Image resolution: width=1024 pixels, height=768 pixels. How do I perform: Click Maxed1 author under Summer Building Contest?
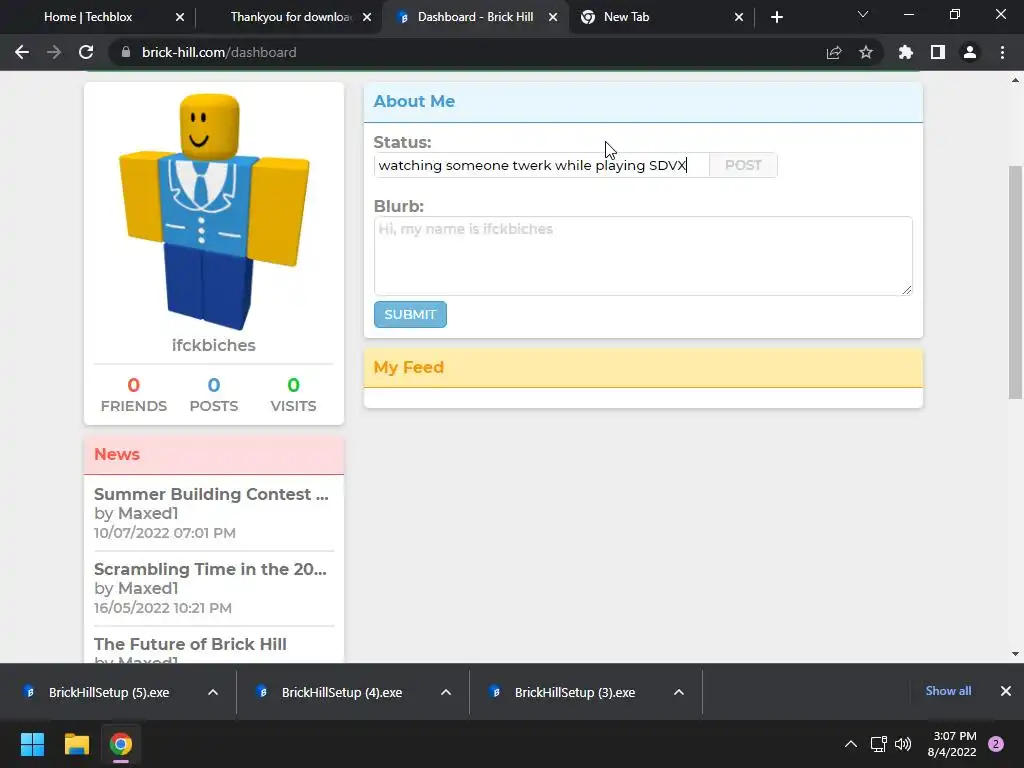click(x=148, y=513)
